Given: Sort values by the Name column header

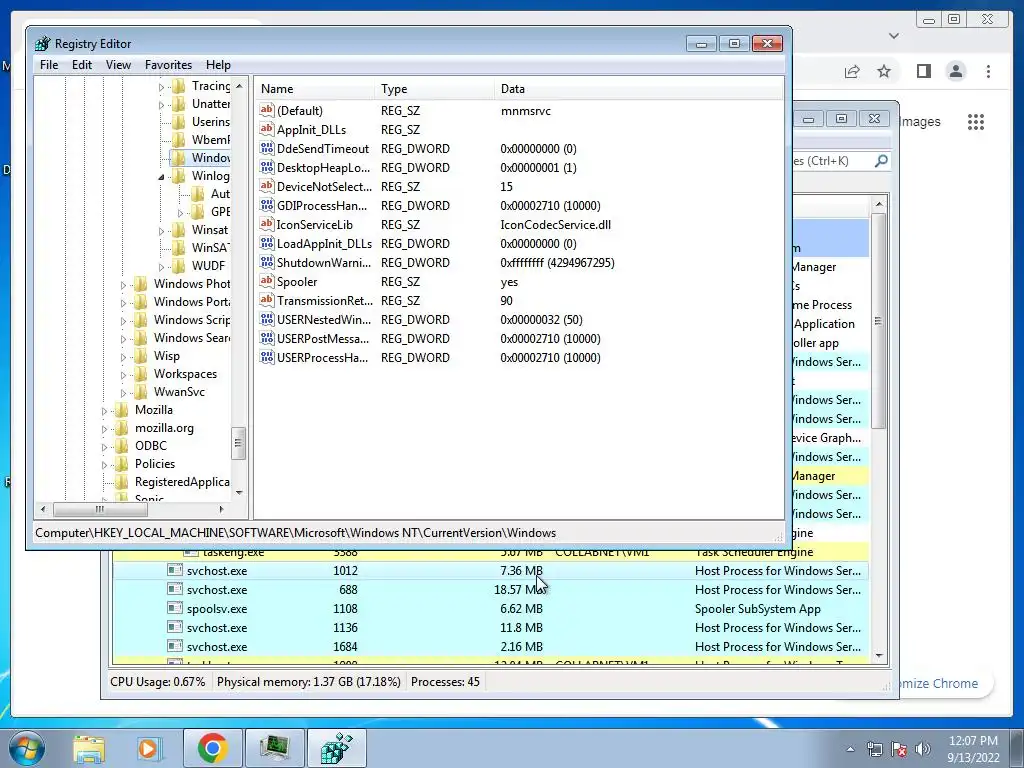Looking at the screenshot, I should (315, 89).
